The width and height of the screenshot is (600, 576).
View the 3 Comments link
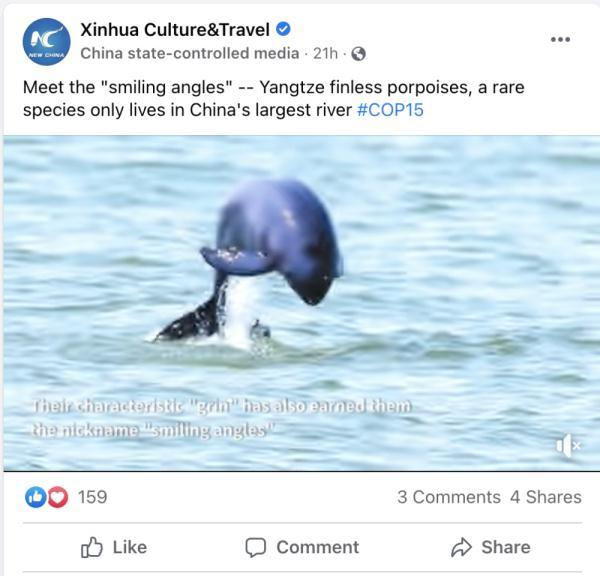tap(449, 497)
